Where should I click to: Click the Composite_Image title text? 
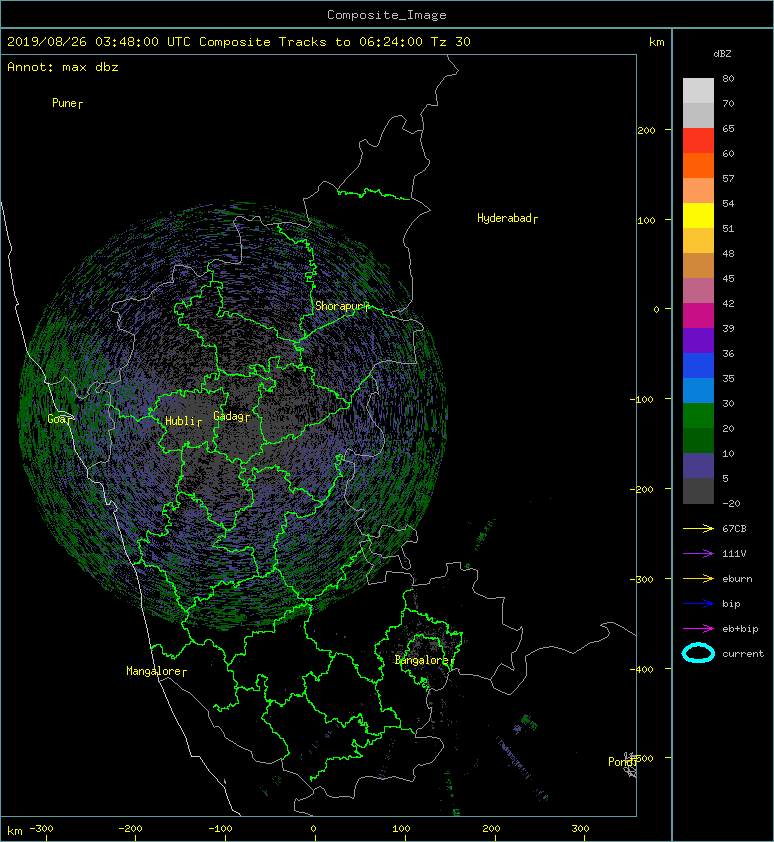tap(387, 15)
